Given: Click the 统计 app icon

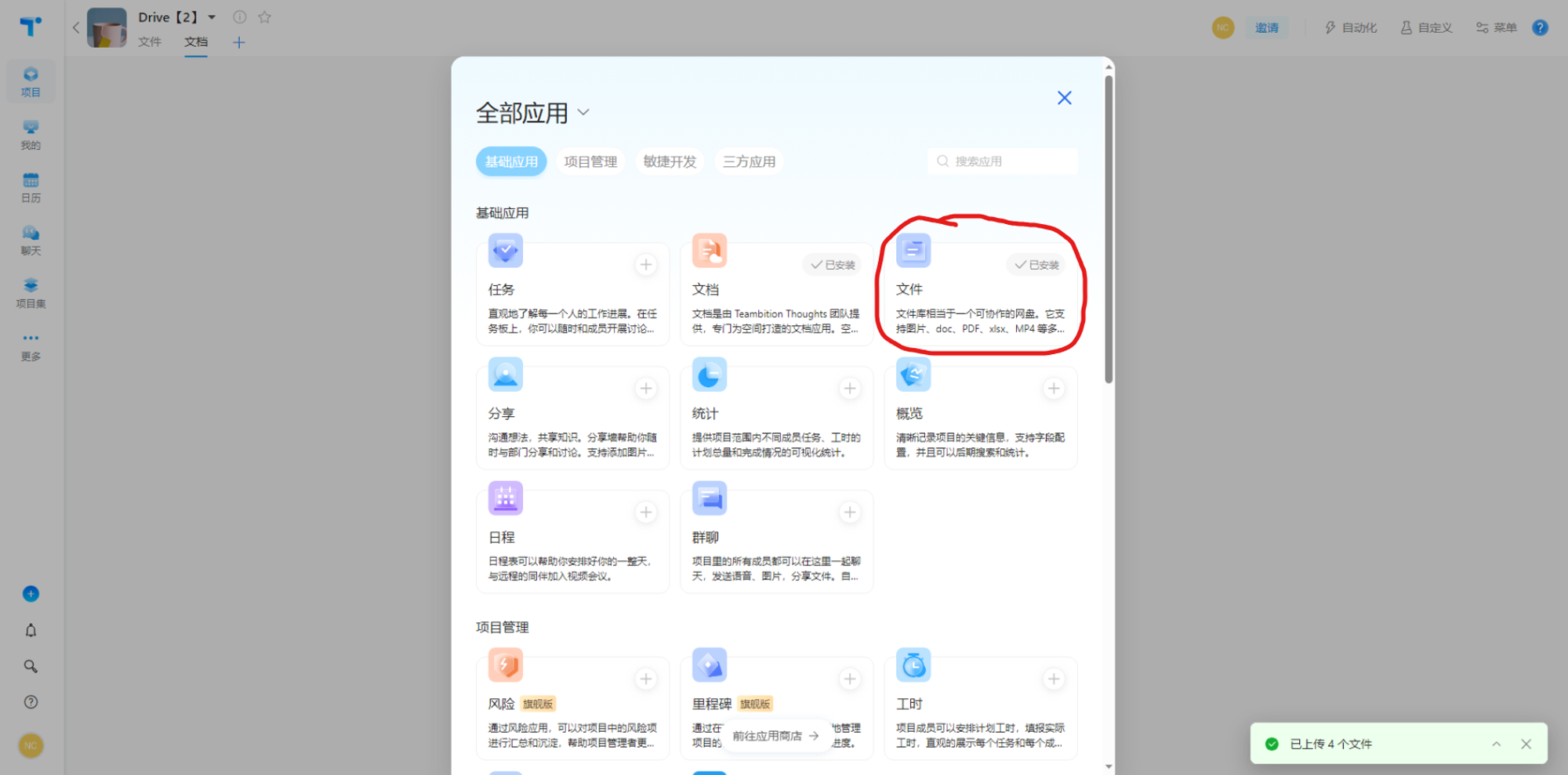Looking at the screenshot, I should point(710,375).
